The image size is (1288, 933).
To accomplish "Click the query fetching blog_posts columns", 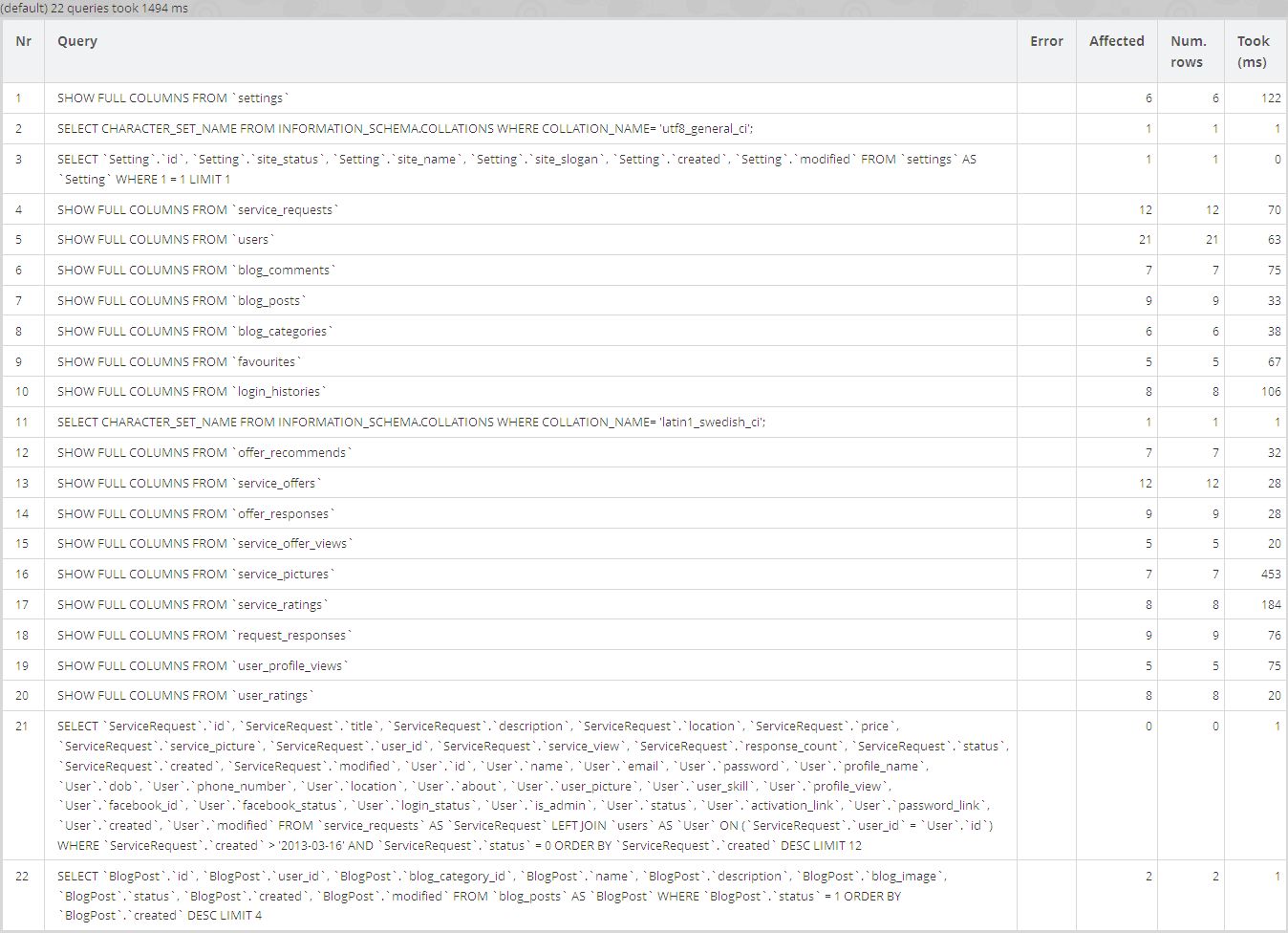I will point(181,300).
